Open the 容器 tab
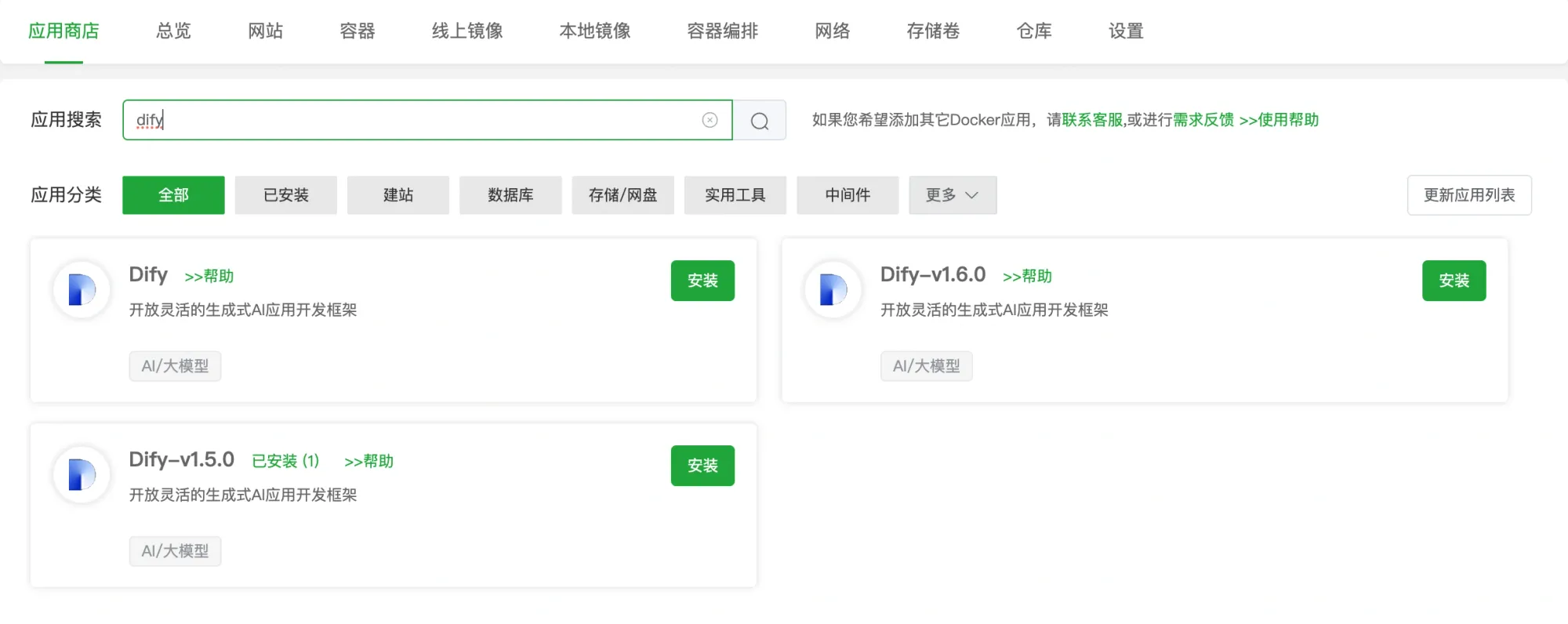 (358, 31)
